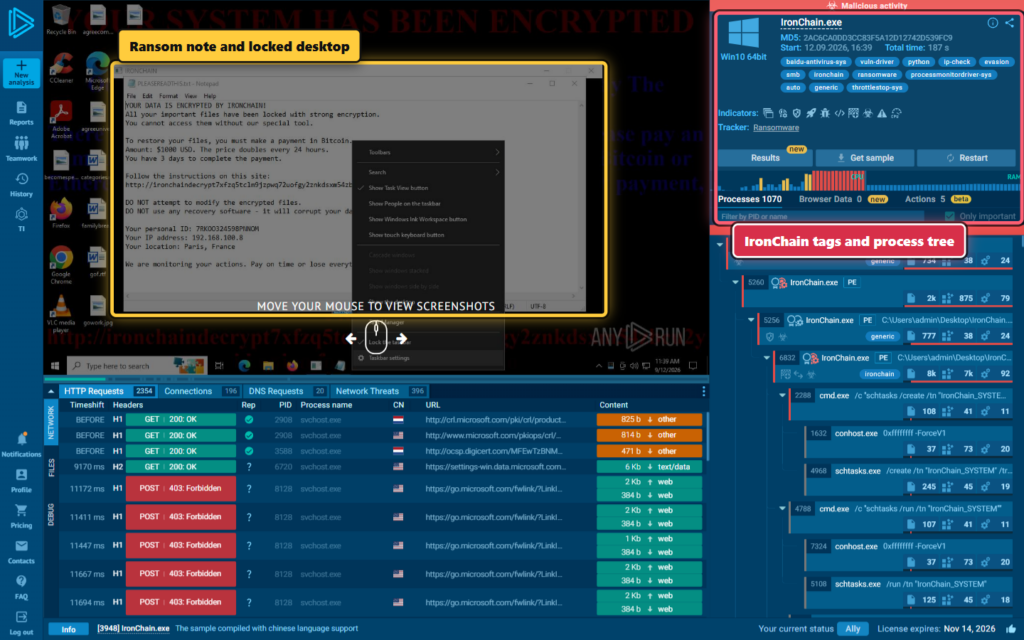Open the FAQ sidebar icon
The height and width of the screenshot is (640, 1024).
pyautogui.click(x=21, y=587)
